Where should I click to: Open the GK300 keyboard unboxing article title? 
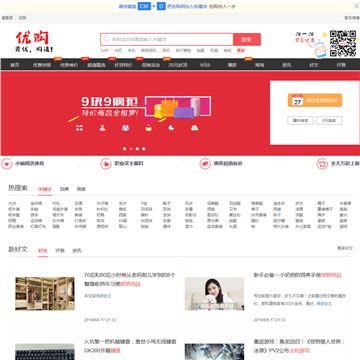(x=130, y=346)
